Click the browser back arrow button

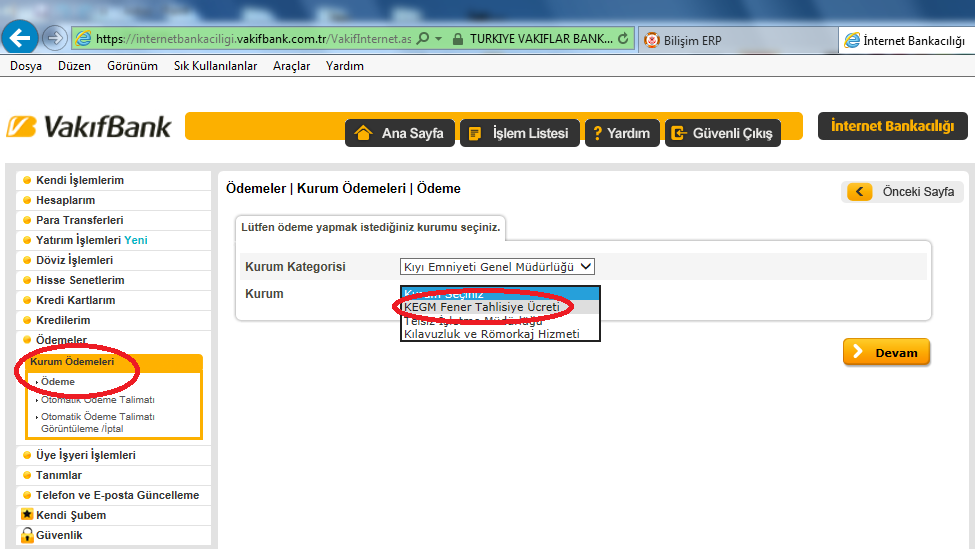point(20,38)
